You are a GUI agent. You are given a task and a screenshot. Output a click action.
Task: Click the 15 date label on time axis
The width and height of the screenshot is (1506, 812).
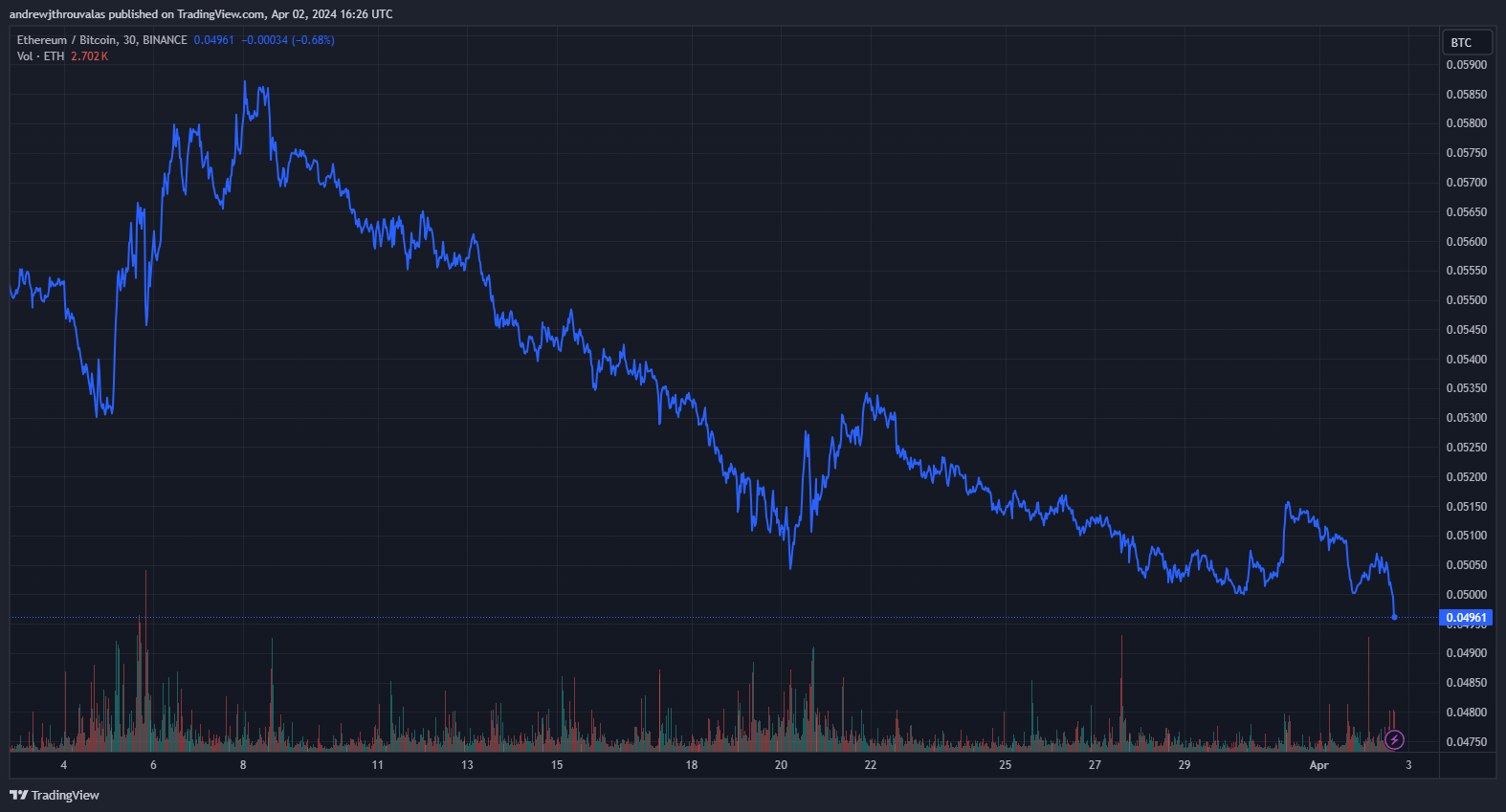557,765
